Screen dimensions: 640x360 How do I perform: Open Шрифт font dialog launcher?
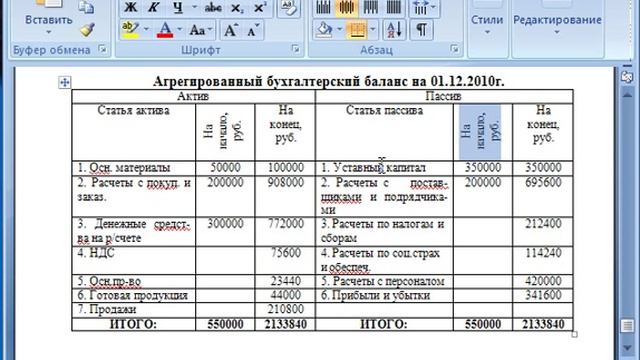(x=296, y=50)
